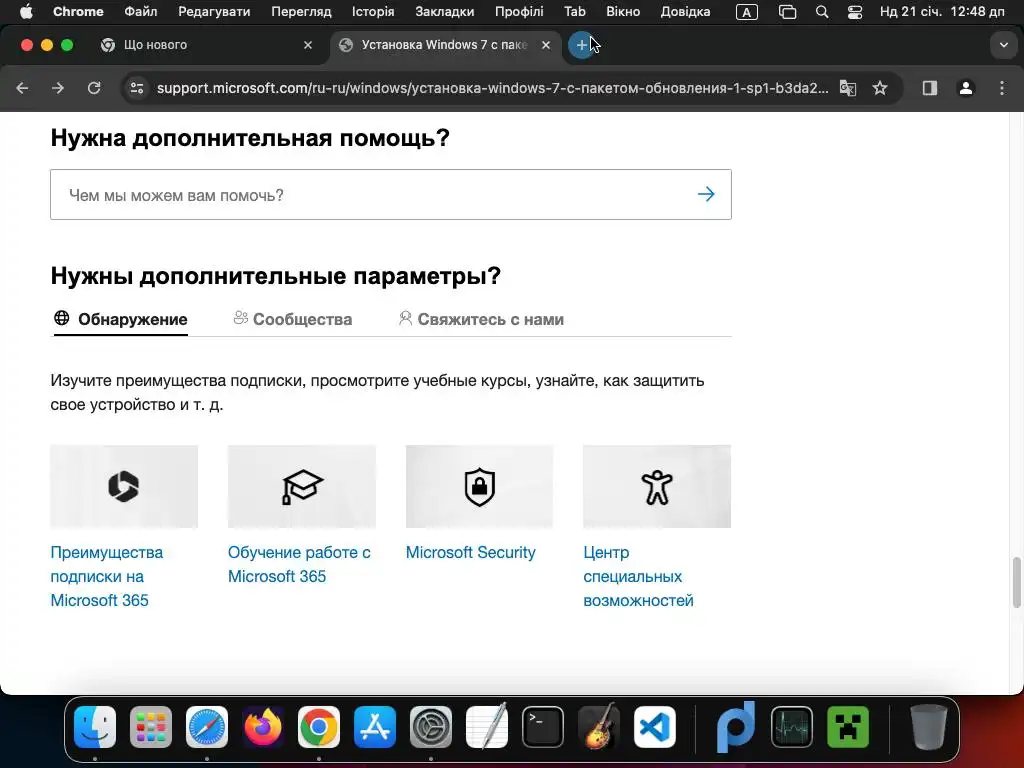Open Finder from the dock

pyautogui.click(x=95, y=727)
